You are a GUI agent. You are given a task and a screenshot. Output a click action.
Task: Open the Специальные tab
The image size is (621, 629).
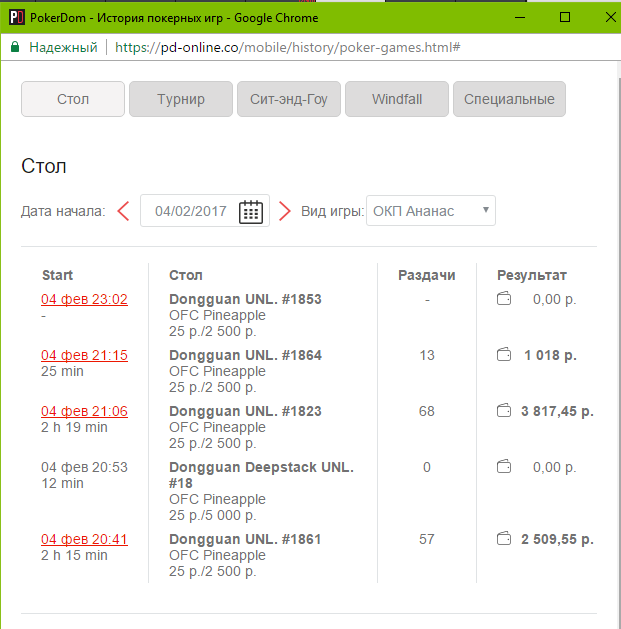coord(509,99)
